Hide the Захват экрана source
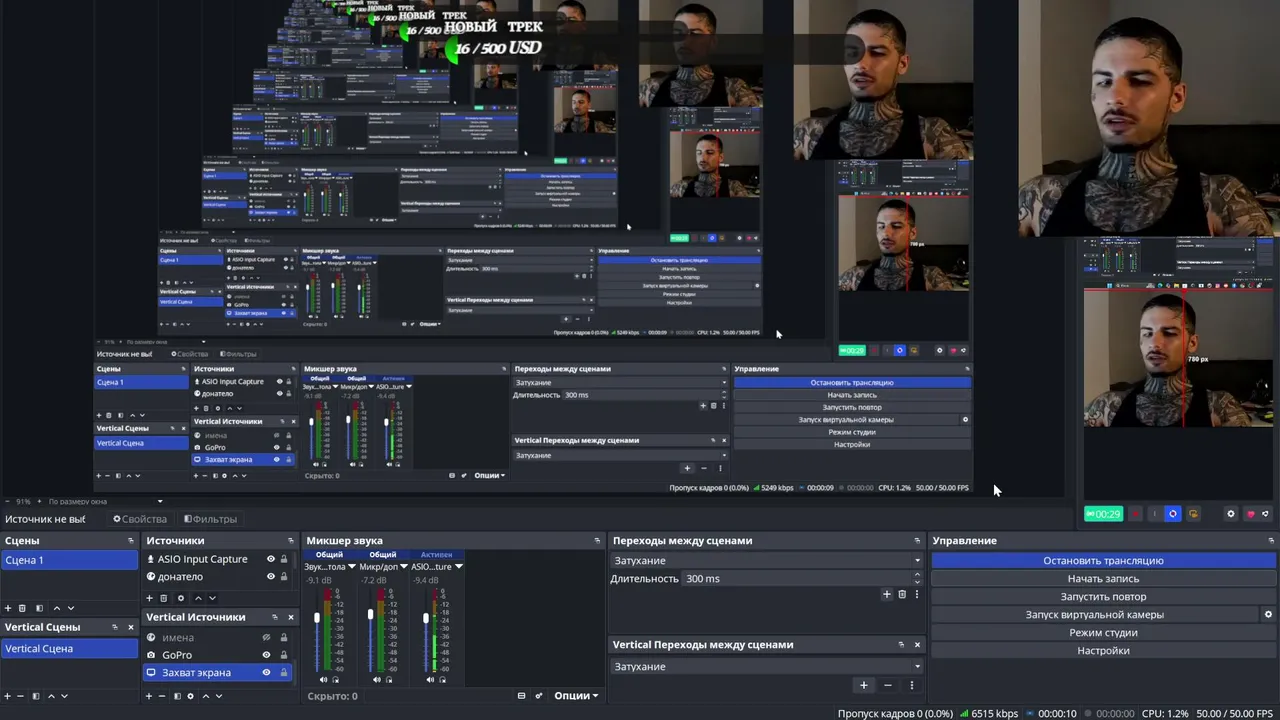The height and width of the screenshot is (720, 1280). [x=266, y=673]
